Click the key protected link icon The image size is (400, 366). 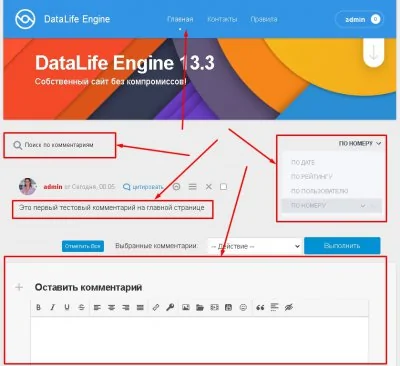[x=170, y=307]
